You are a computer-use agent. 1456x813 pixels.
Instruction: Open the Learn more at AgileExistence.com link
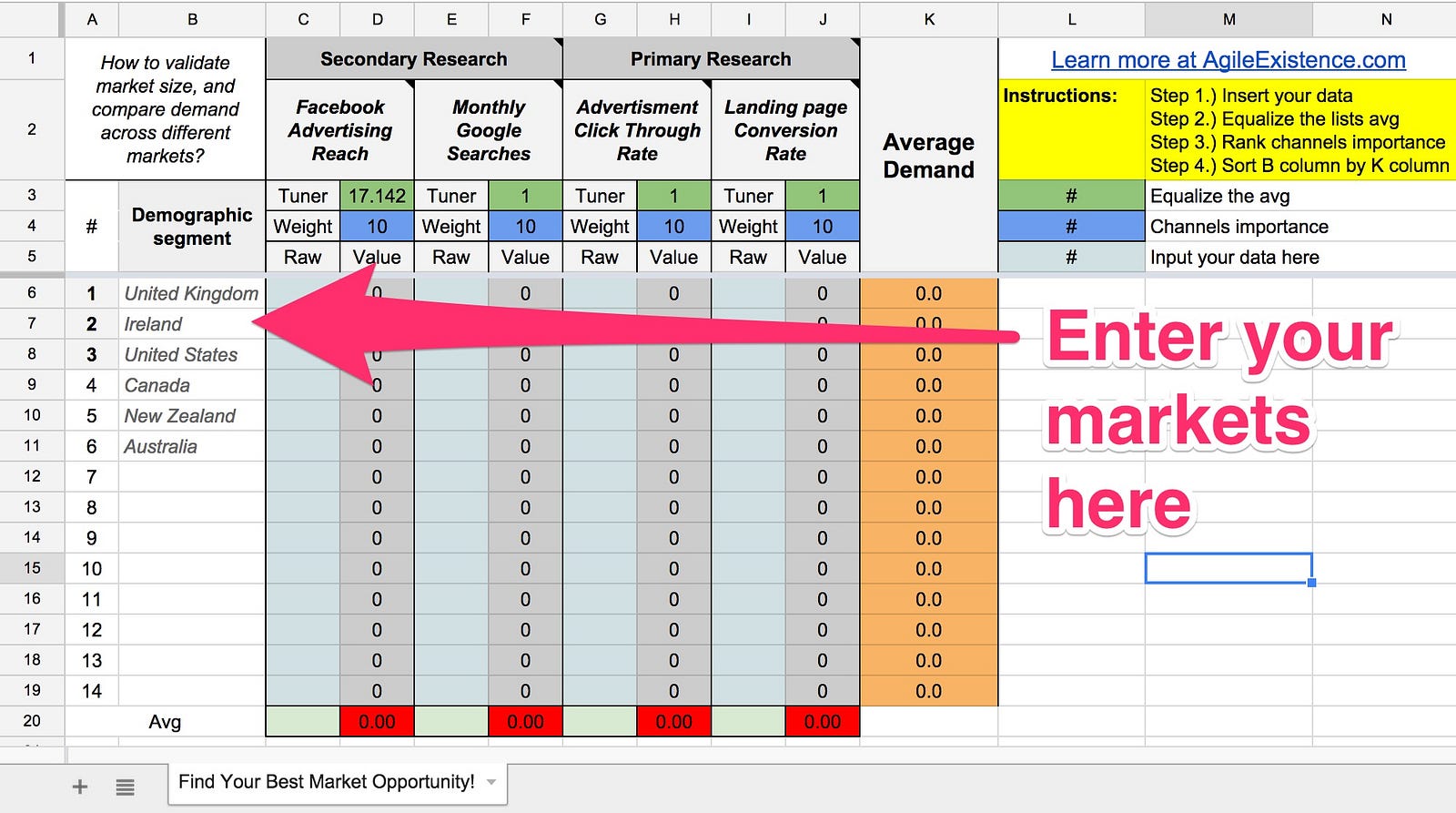click(x=1228, y=60)
